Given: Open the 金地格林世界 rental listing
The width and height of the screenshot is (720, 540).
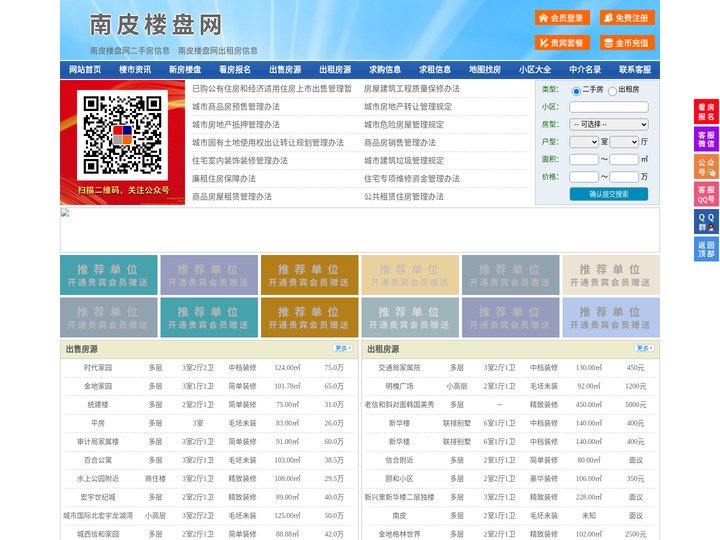Looking at the screenshot, I should click(399, 534).
